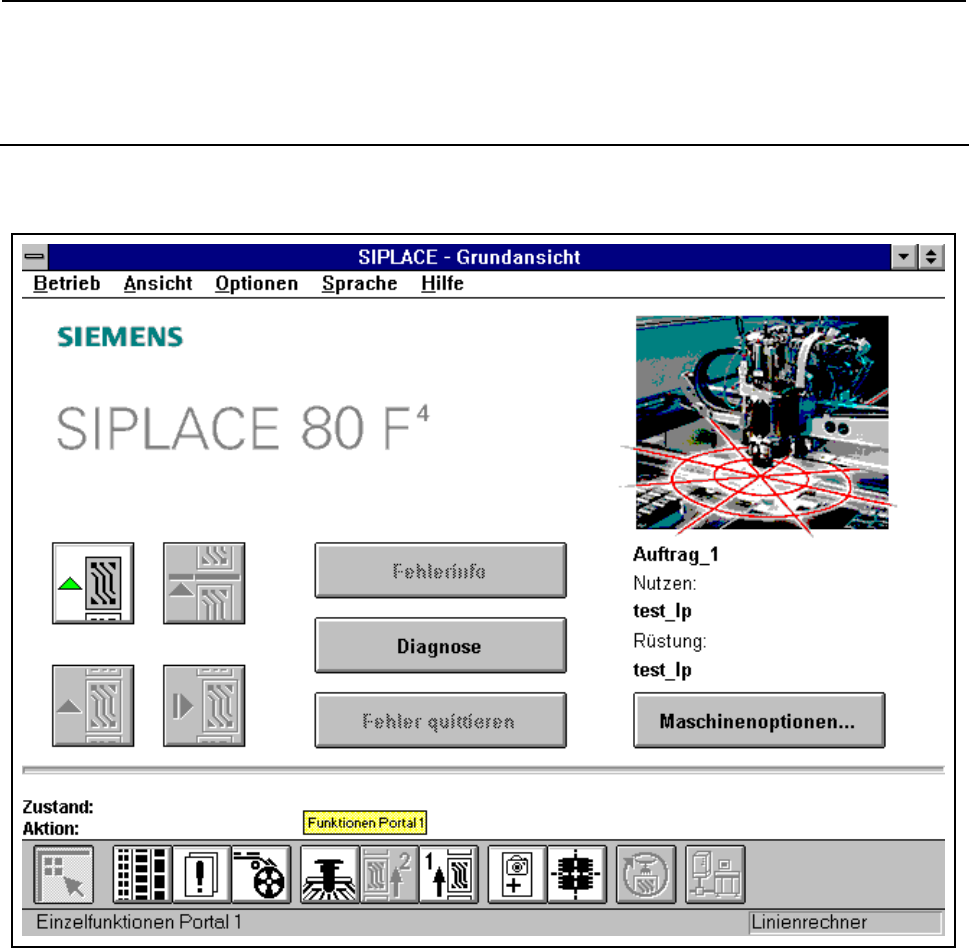The width and height of the screenshot is (969, 948).
Task: Select the grid-with-cursor toolbar icon
Action: coord(64,875)
